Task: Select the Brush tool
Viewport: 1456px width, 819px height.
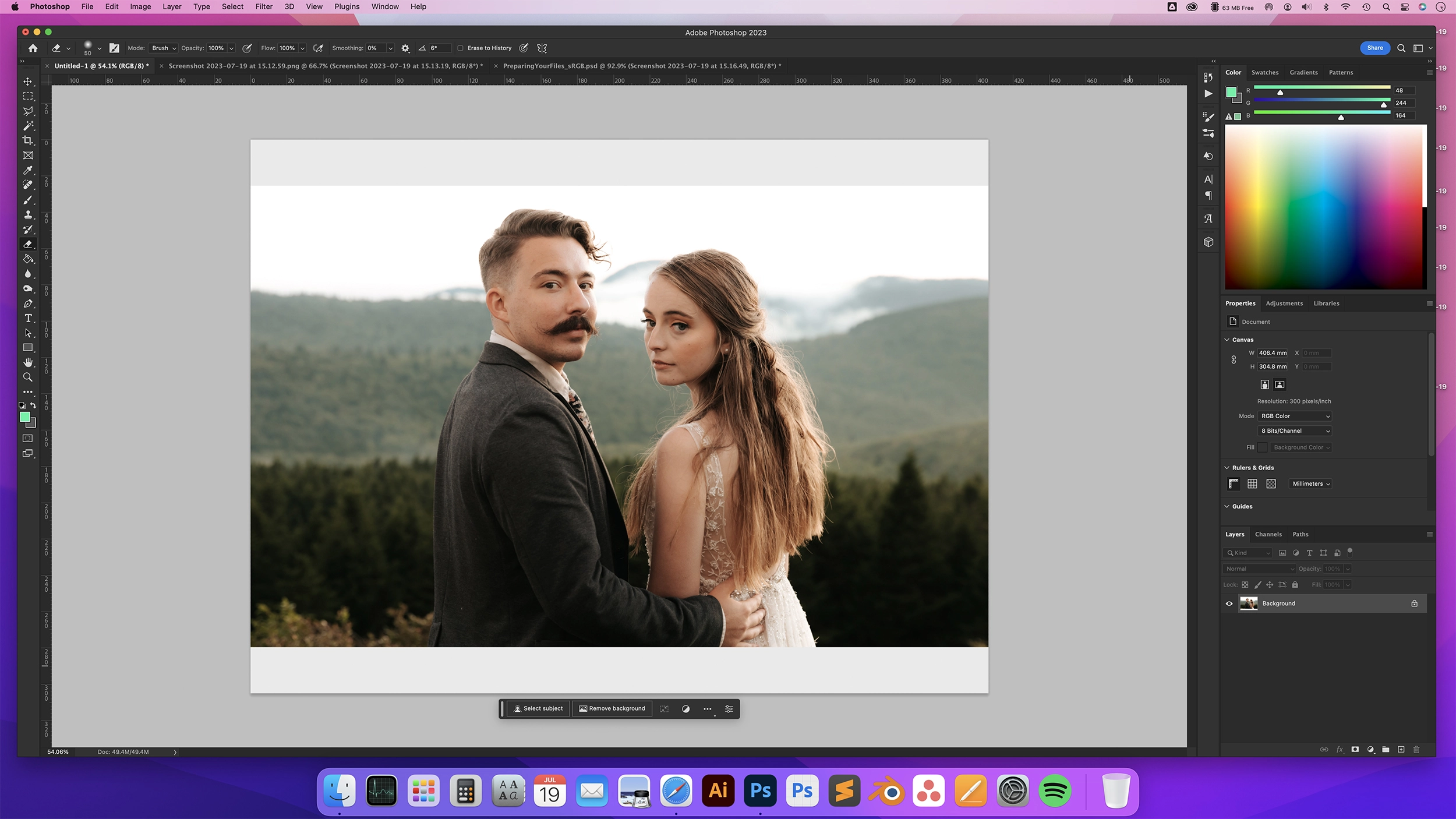Action: [27, 200]
